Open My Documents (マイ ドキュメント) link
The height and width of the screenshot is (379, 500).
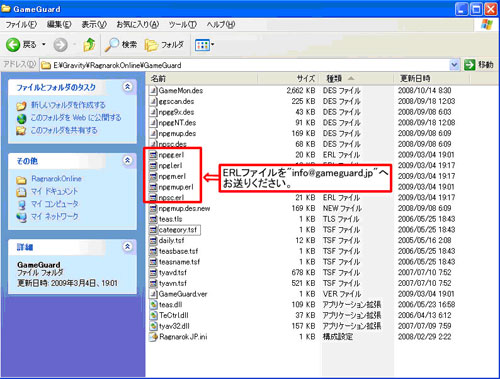(55, 191)
